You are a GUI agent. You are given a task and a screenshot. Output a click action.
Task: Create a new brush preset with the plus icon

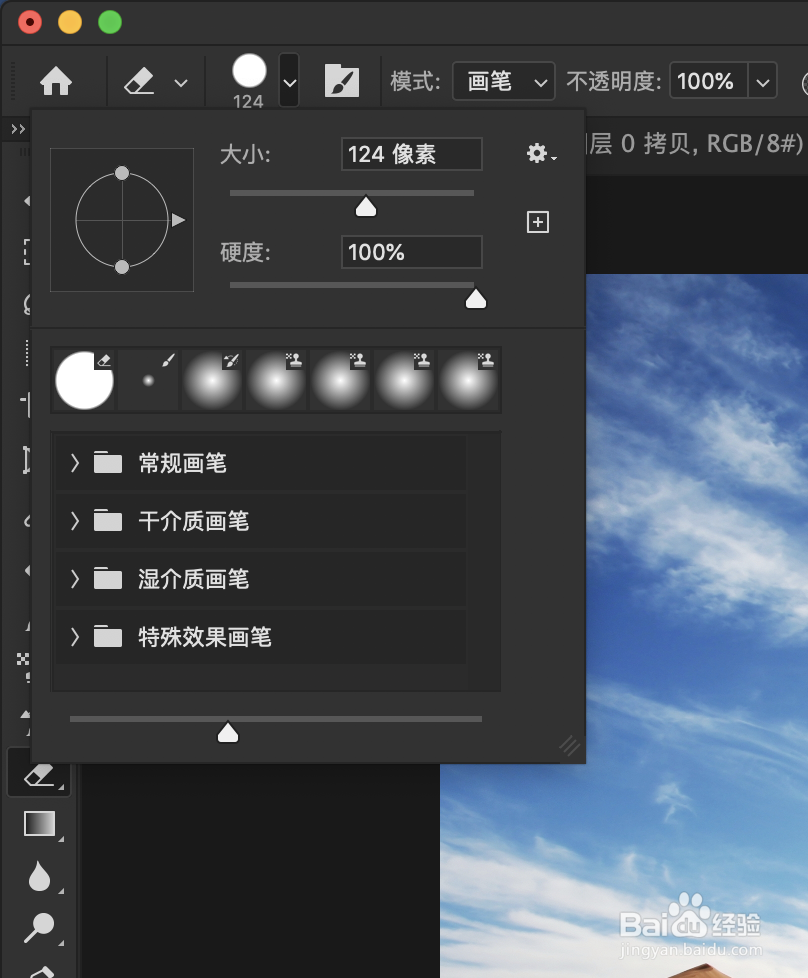click(x=537, y=221)
